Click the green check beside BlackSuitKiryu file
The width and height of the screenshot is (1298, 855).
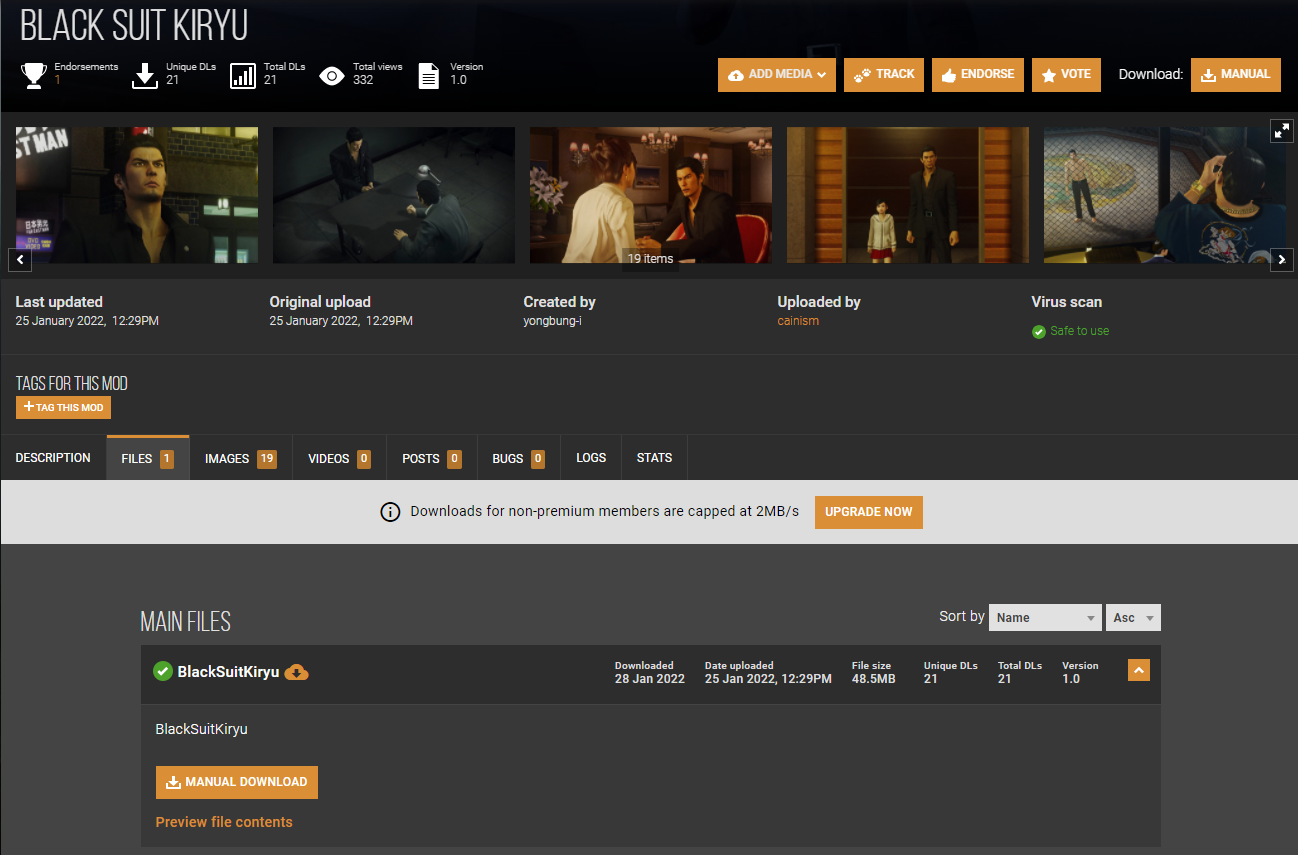[x=163, y=671]
